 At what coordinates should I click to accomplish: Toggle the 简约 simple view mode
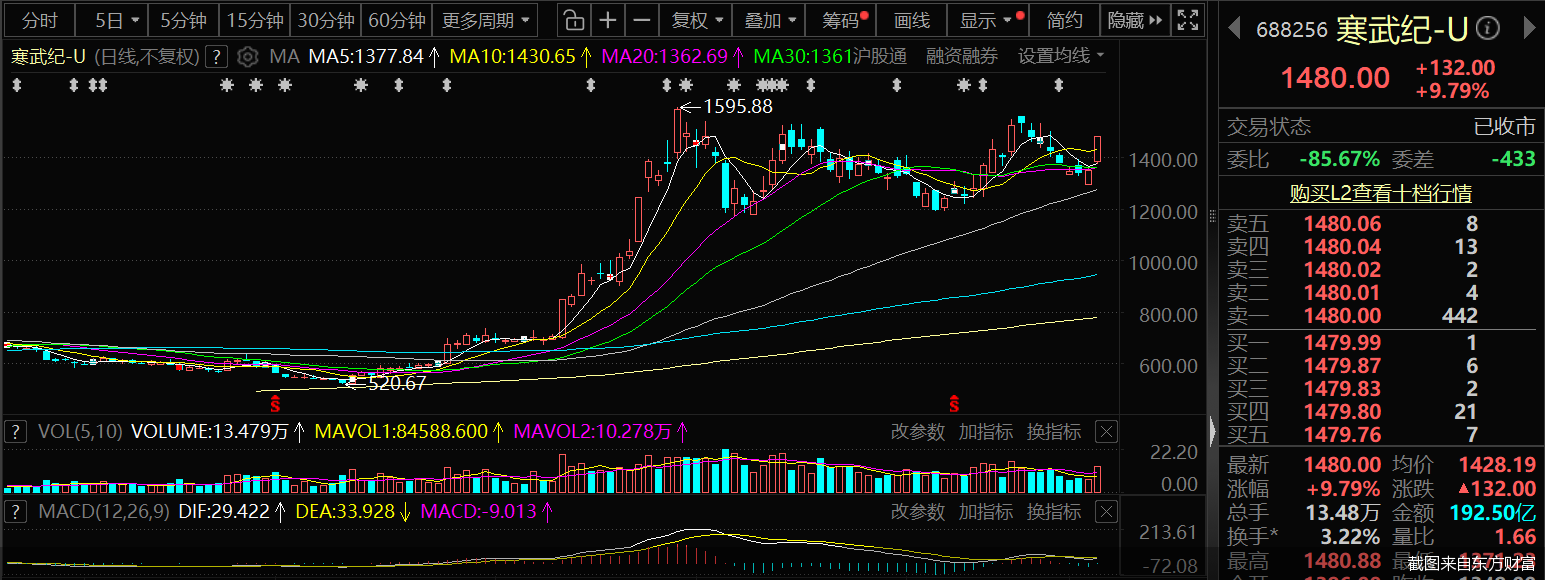pos(1064,20)
